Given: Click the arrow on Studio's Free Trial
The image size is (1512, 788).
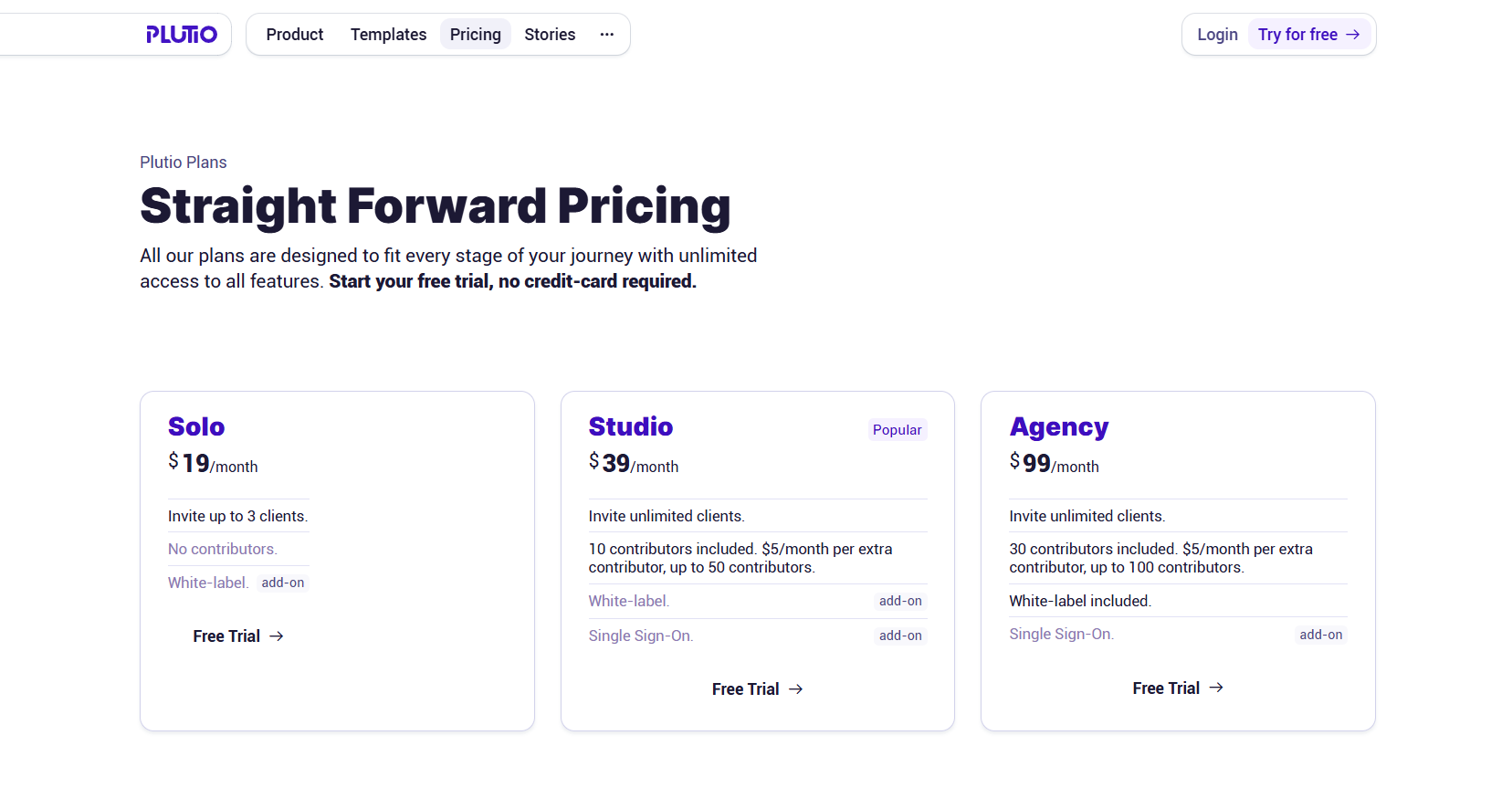Looking at the screenshot, I should point(793,688).
